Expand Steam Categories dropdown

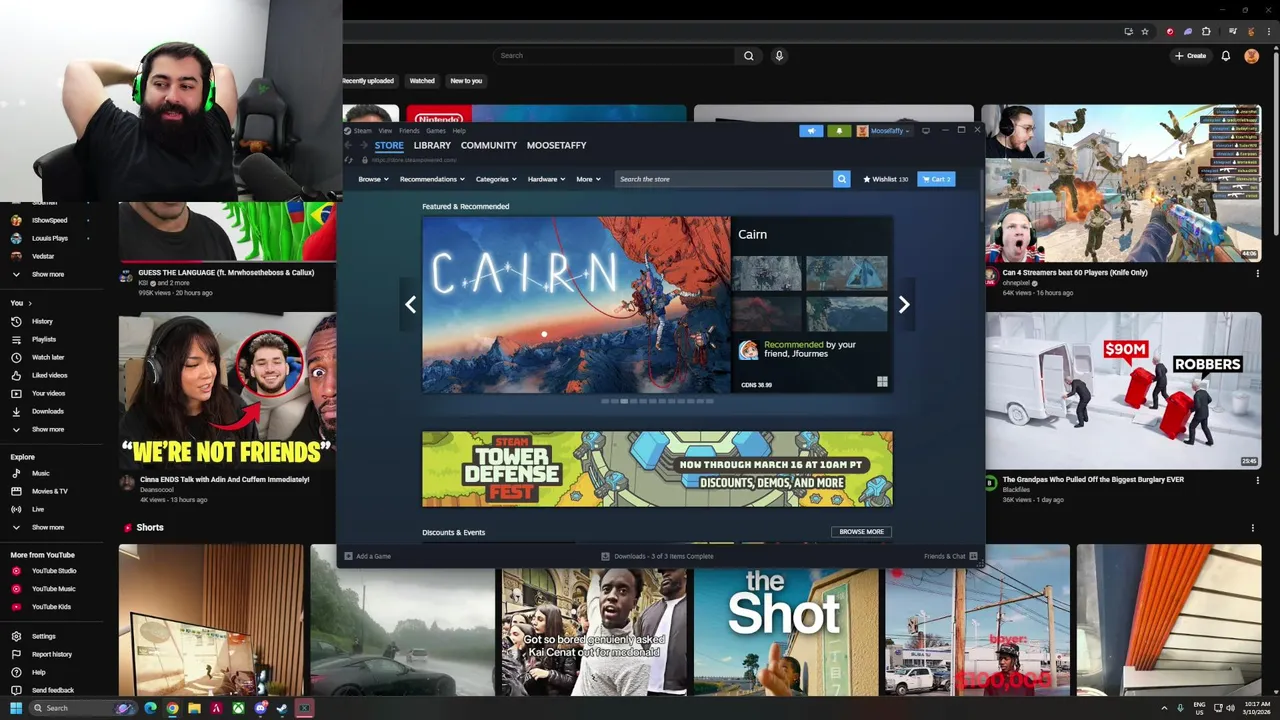(496, 179)
